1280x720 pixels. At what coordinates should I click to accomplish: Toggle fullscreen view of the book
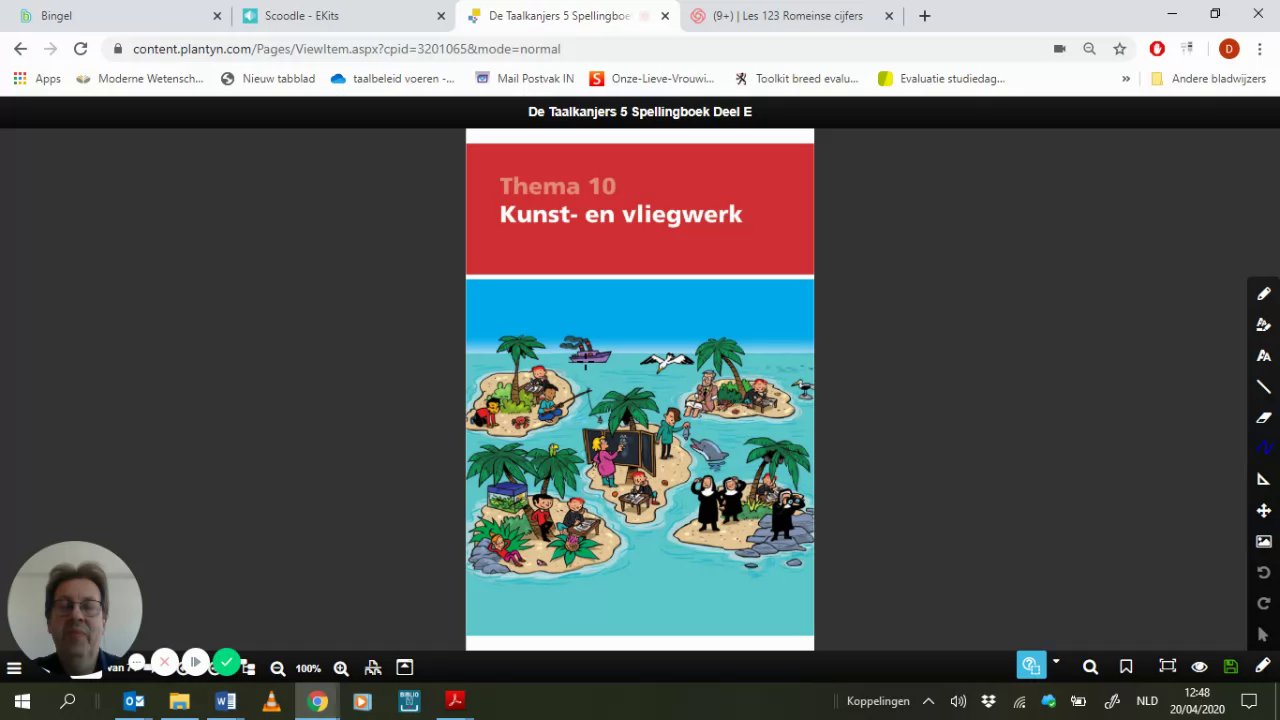(x=1167, y=667)
